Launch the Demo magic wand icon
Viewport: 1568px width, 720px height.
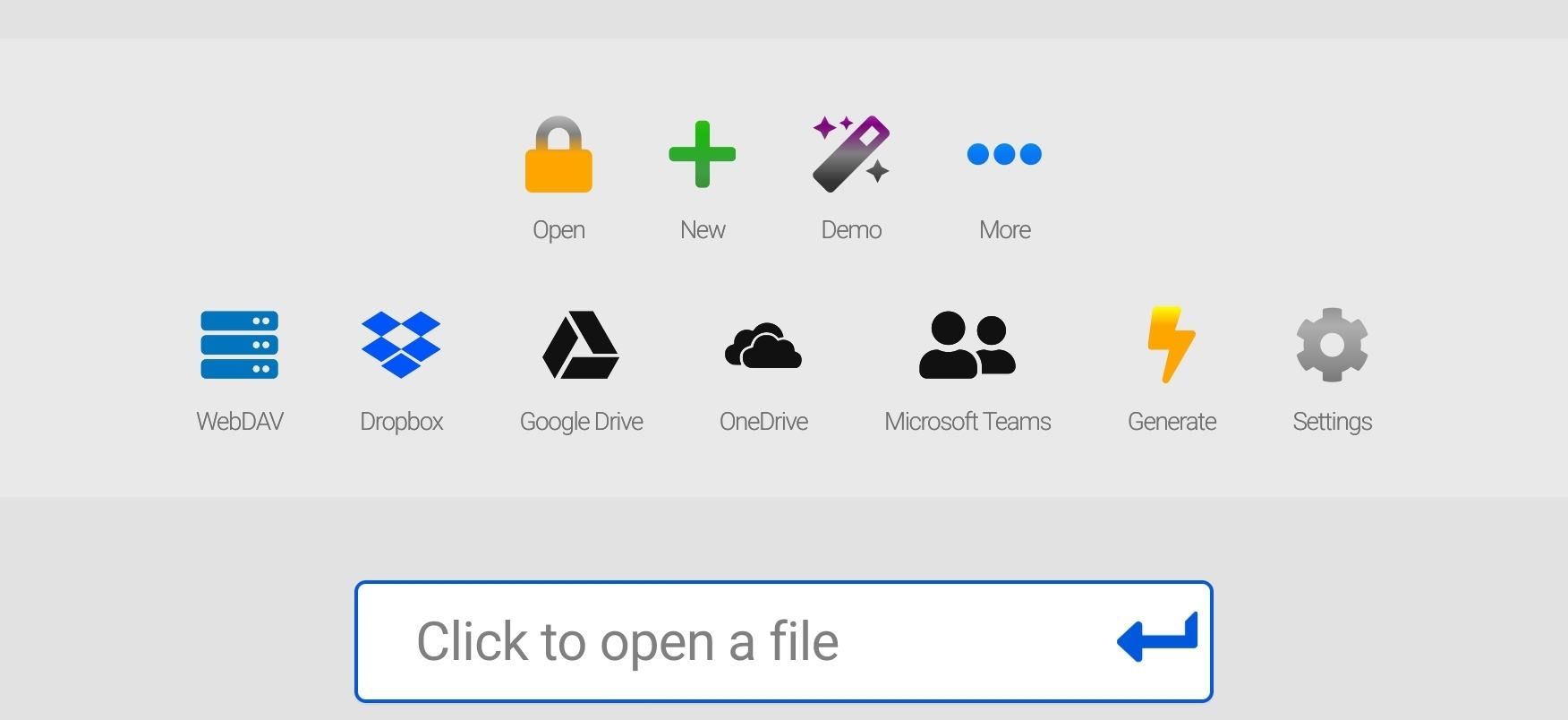tap(851, 154)
